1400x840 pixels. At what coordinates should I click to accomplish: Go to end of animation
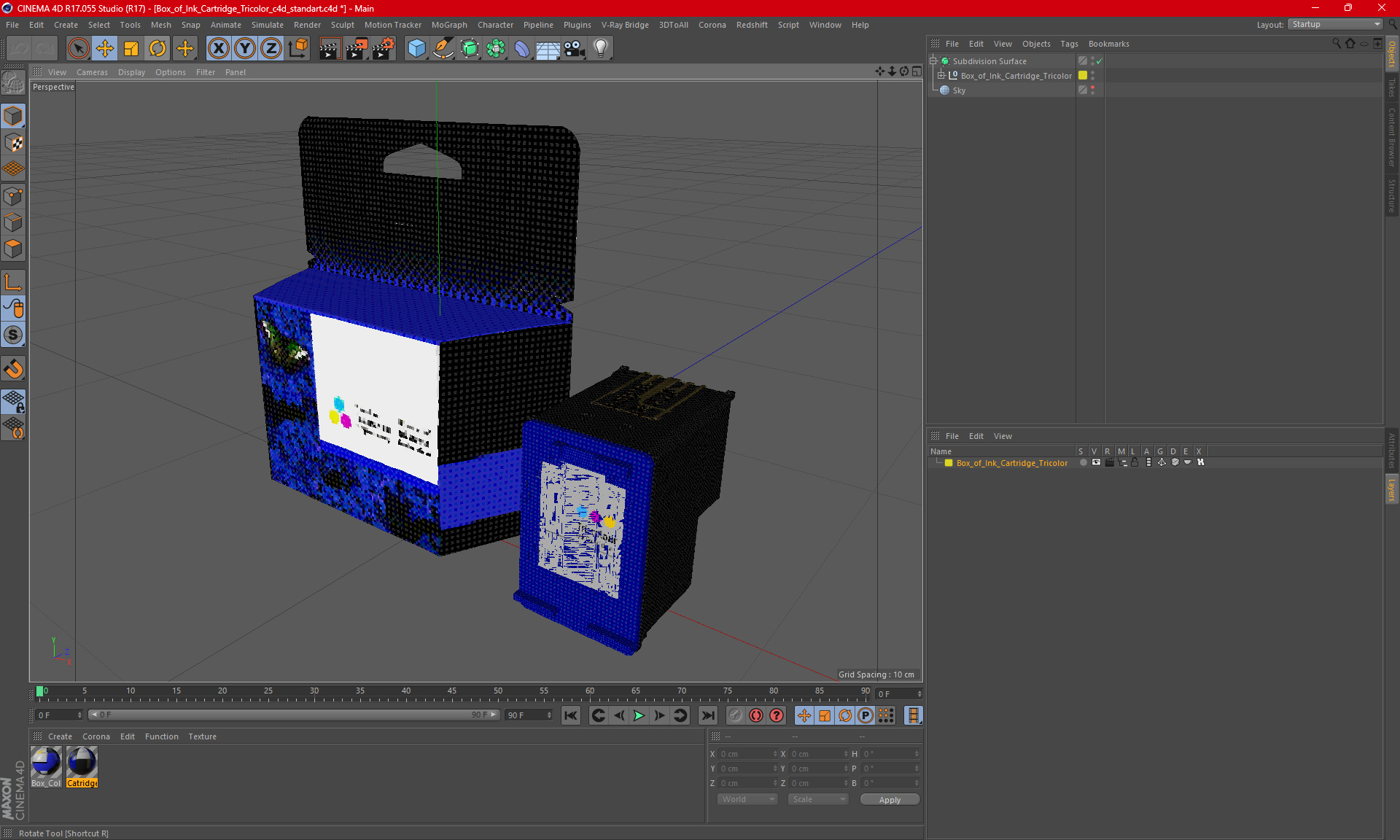tap(708, 715)
